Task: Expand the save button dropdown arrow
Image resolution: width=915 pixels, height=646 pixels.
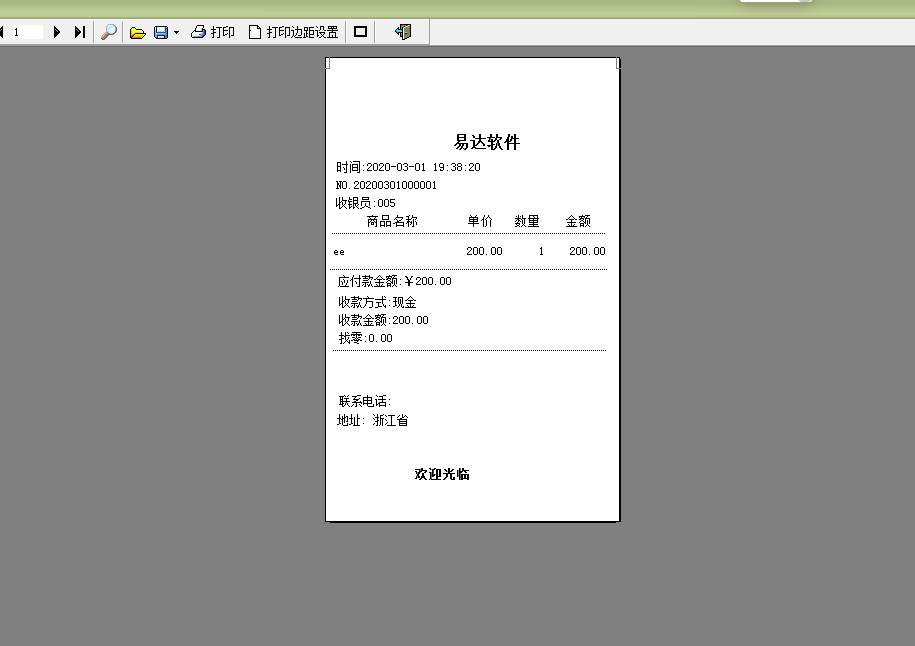Action: coord(176,32)
